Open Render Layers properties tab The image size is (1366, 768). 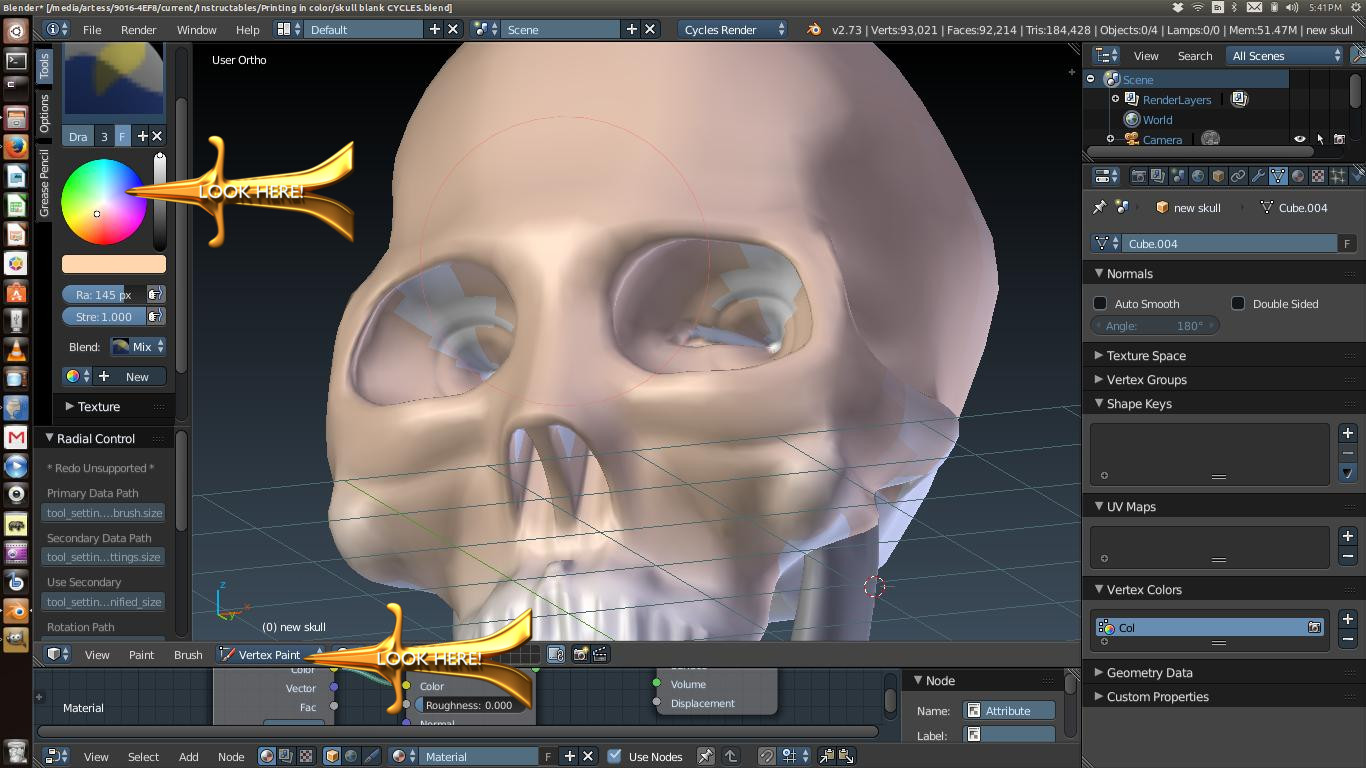click(1158, 176)
